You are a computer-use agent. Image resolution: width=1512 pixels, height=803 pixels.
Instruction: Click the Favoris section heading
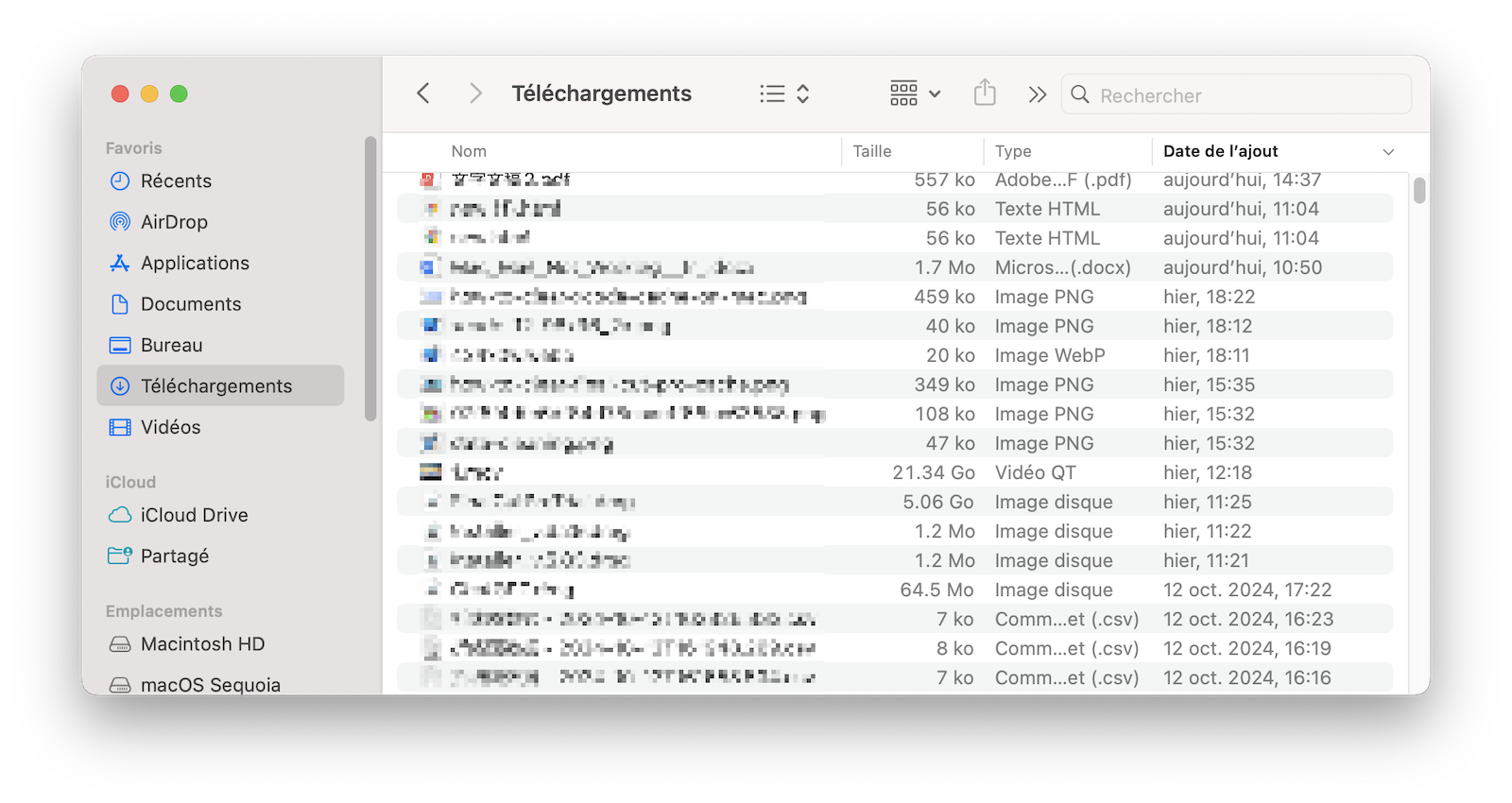pos(133,148)
